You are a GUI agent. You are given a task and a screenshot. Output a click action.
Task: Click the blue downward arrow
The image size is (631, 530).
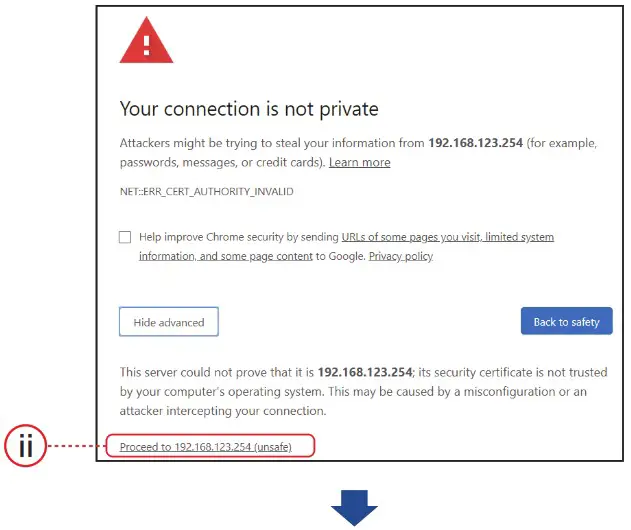coord(354,508)
